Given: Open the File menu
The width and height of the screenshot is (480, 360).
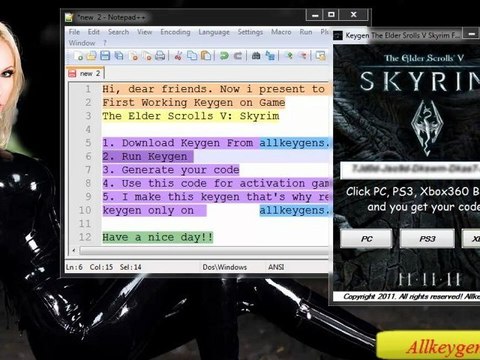Looking at the screenshot, I should 74,32.
